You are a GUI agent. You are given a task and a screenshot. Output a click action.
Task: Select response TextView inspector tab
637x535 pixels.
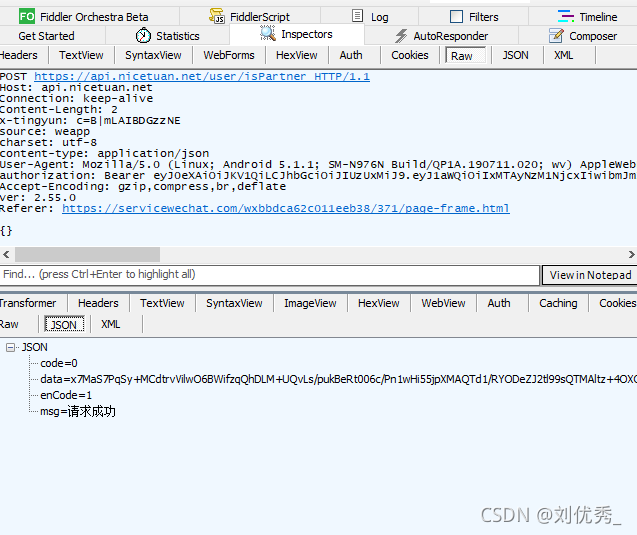pyautogui.click(x=162, y=303)
